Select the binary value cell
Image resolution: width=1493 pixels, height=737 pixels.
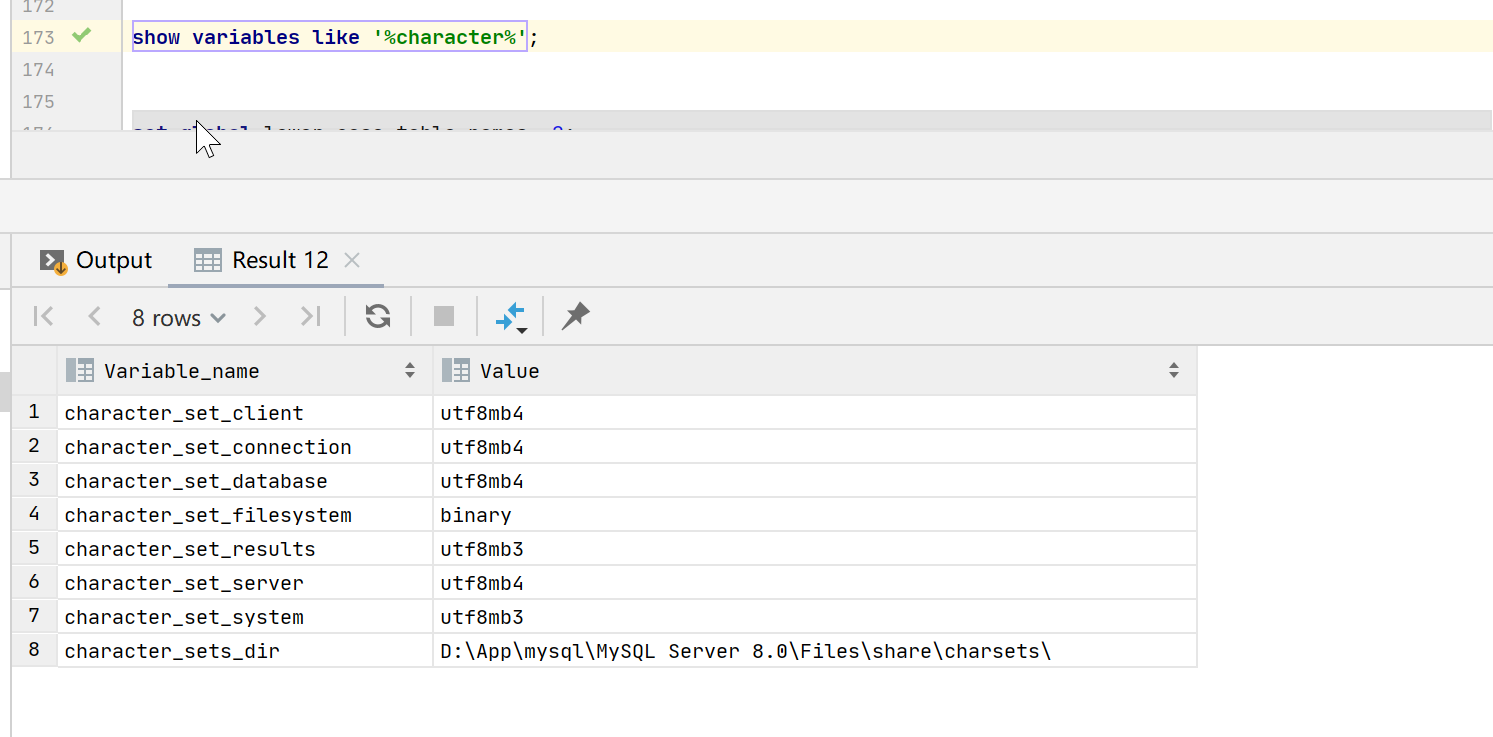815,515
